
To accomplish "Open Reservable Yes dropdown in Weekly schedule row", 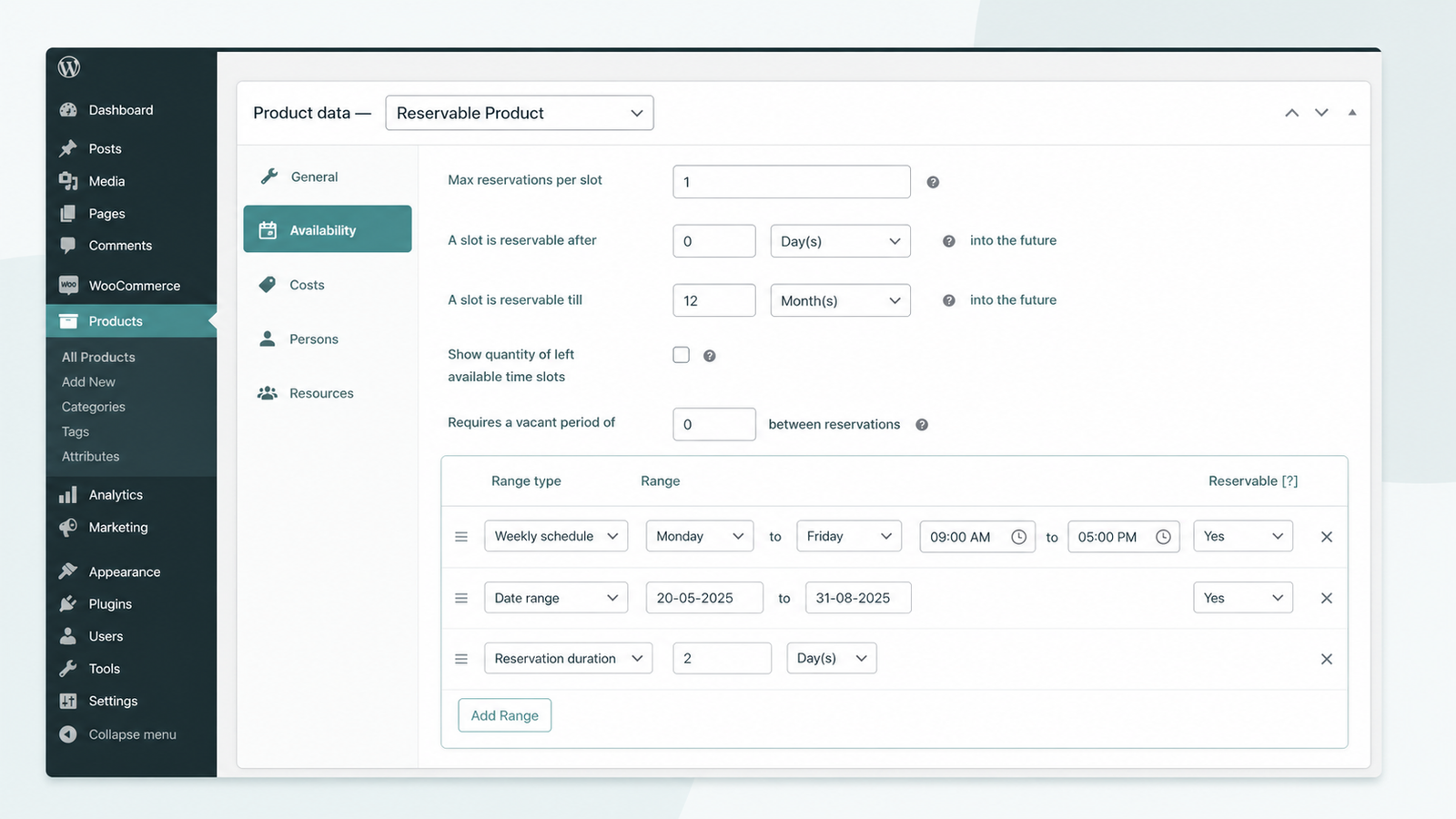I will [1243, 536].
